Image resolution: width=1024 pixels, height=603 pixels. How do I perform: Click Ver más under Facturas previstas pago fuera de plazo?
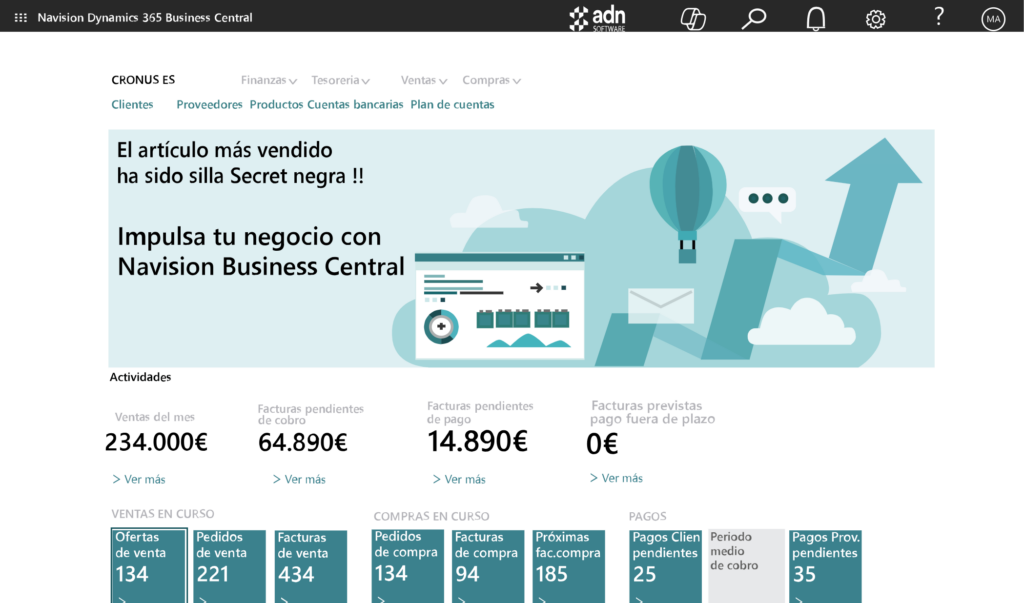click(616, 478)
